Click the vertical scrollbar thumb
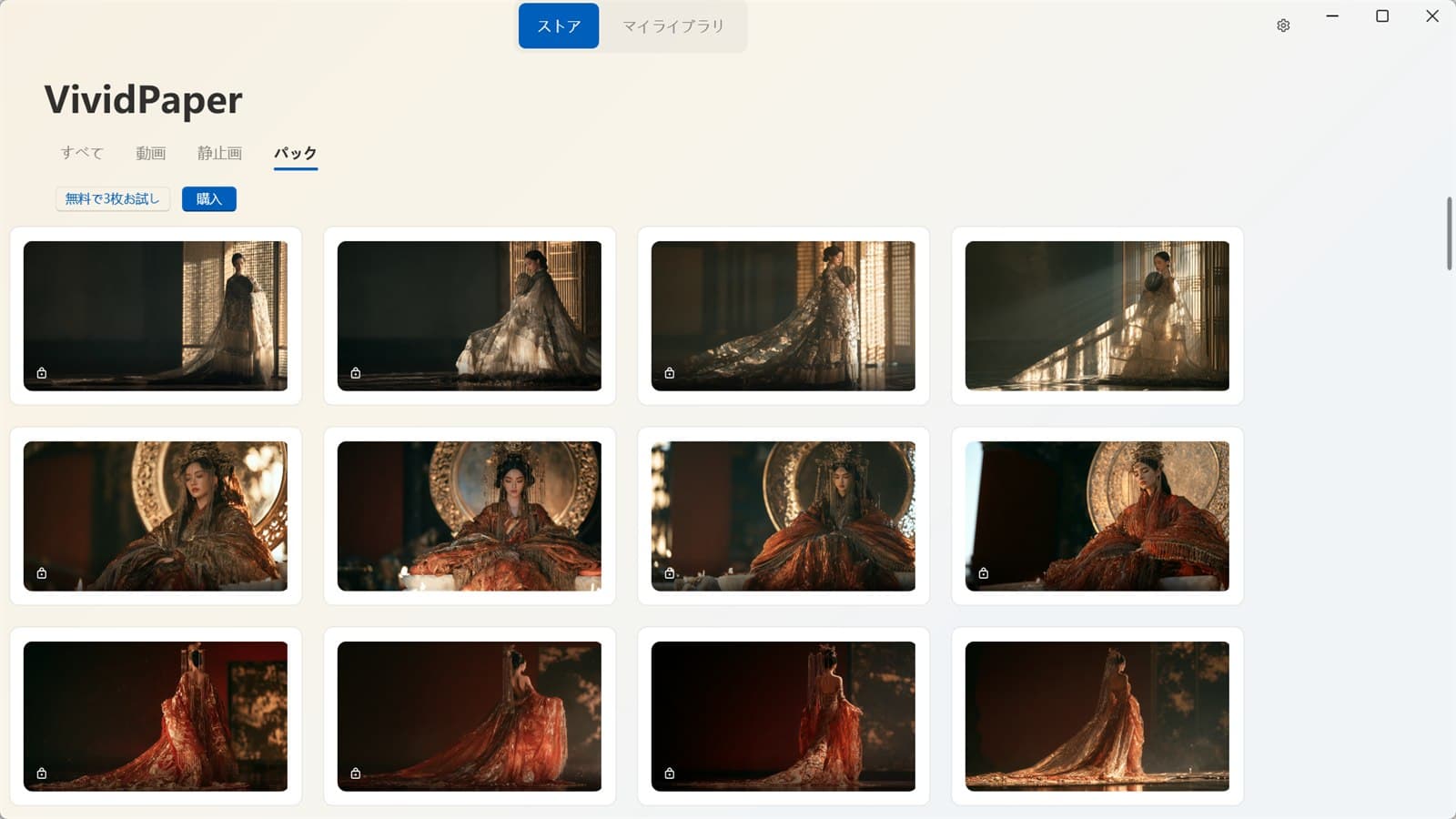Screen dimensions: 1456x819 pos(1449,233)
